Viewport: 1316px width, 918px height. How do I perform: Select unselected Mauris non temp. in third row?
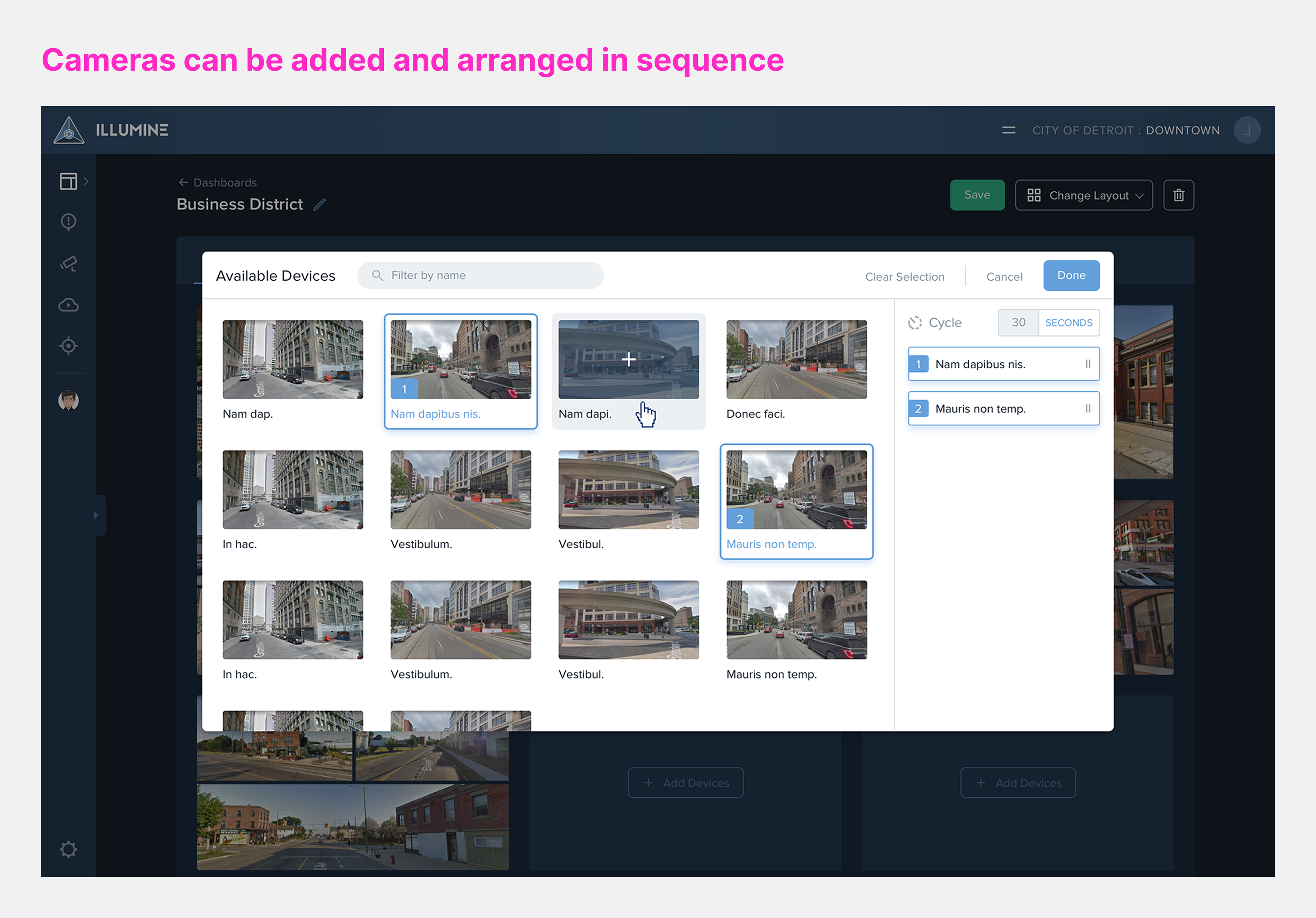[x=796, y=620]
